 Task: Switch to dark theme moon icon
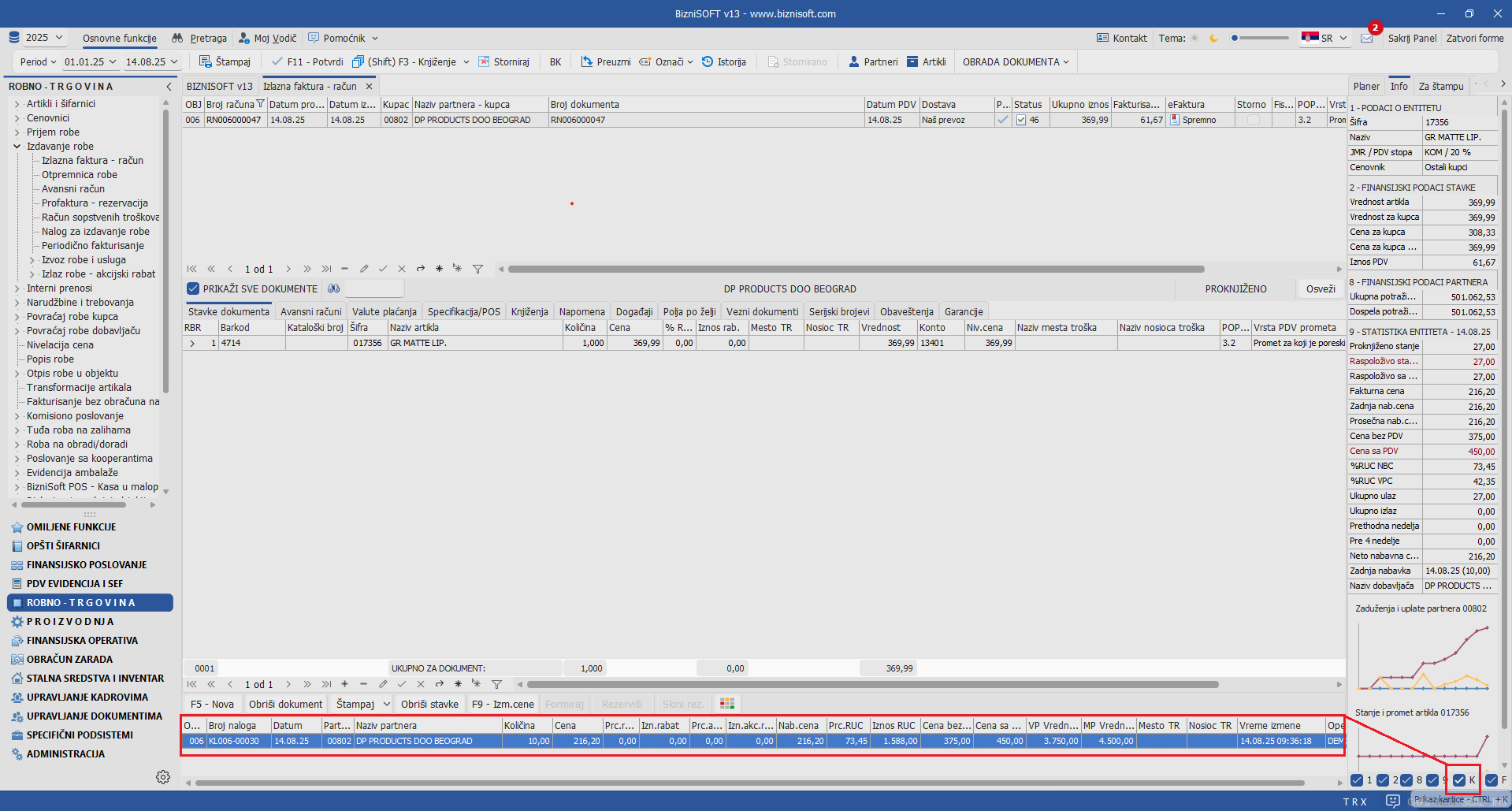1213,38
